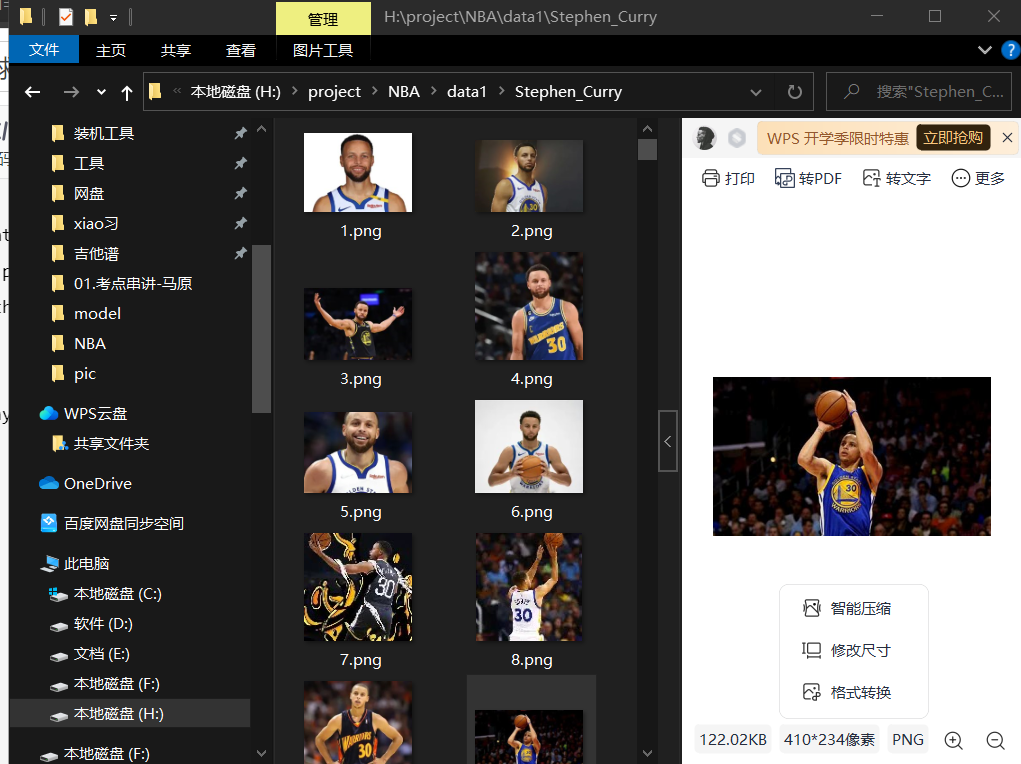
Task: Refresh the Stephen_Curry folder
Action: pos(794,92)
